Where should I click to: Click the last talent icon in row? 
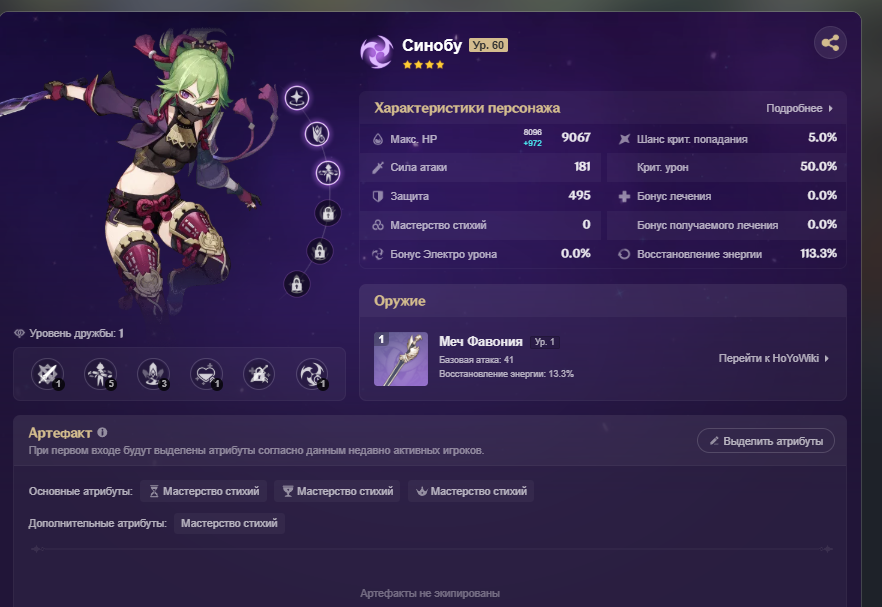(312, 374)
